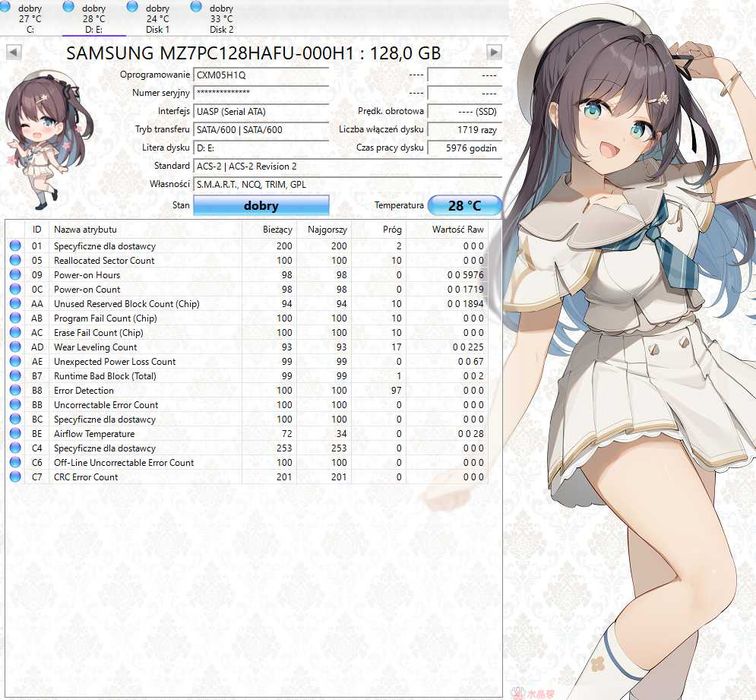Select 'CRC Error Count' attribute name
Image resolution: width=756 pixels, height=700 pixels.
click(85, 477)
